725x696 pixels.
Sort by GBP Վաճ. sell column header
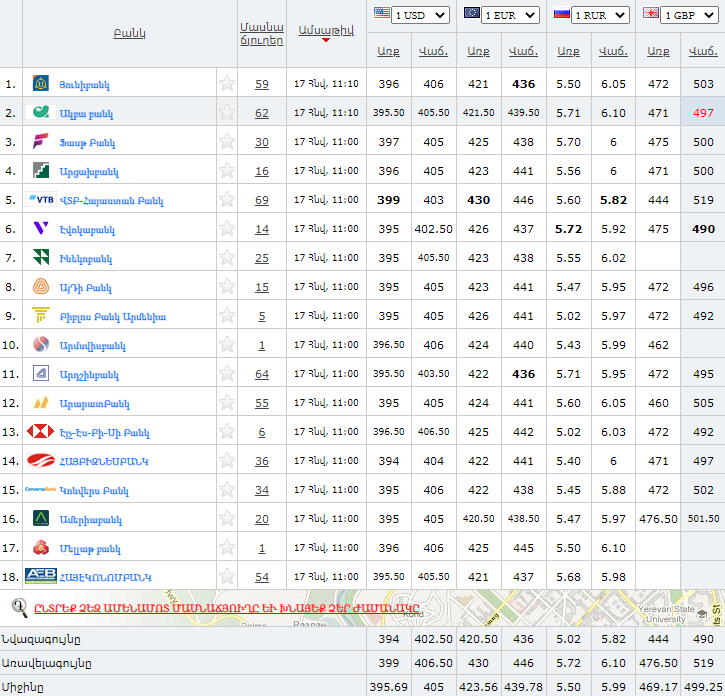[703, 51]
